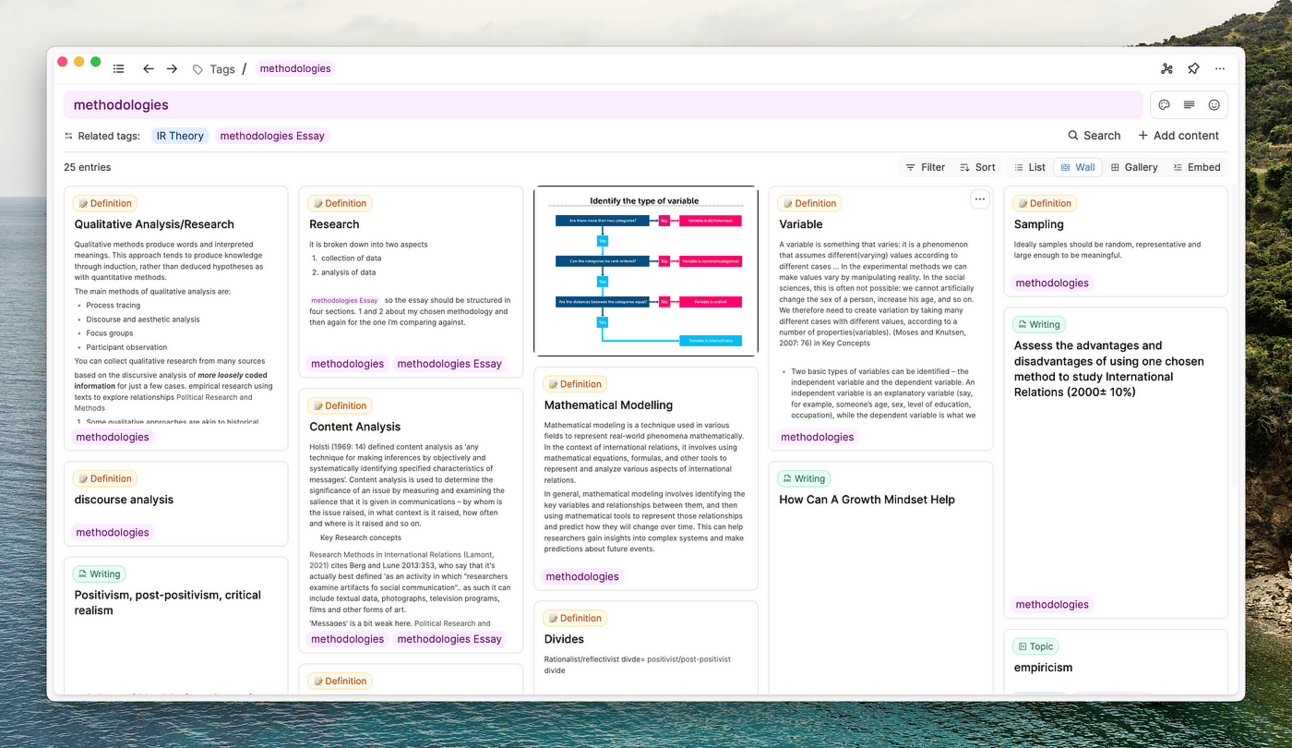Switch to List view
1292x748 pixels.
pyautogui.click(x=1029, y=168)
